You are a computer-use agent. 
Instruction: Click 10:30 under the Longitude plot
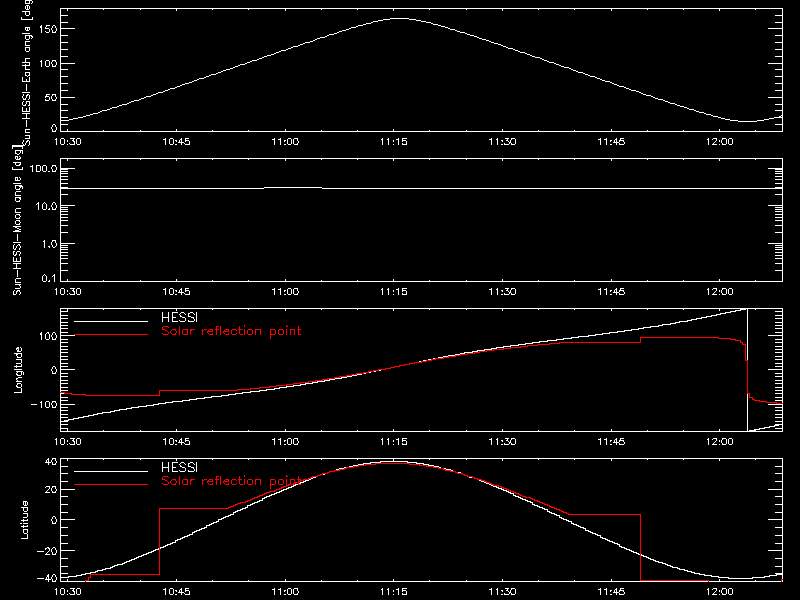(x=67, y=441)
